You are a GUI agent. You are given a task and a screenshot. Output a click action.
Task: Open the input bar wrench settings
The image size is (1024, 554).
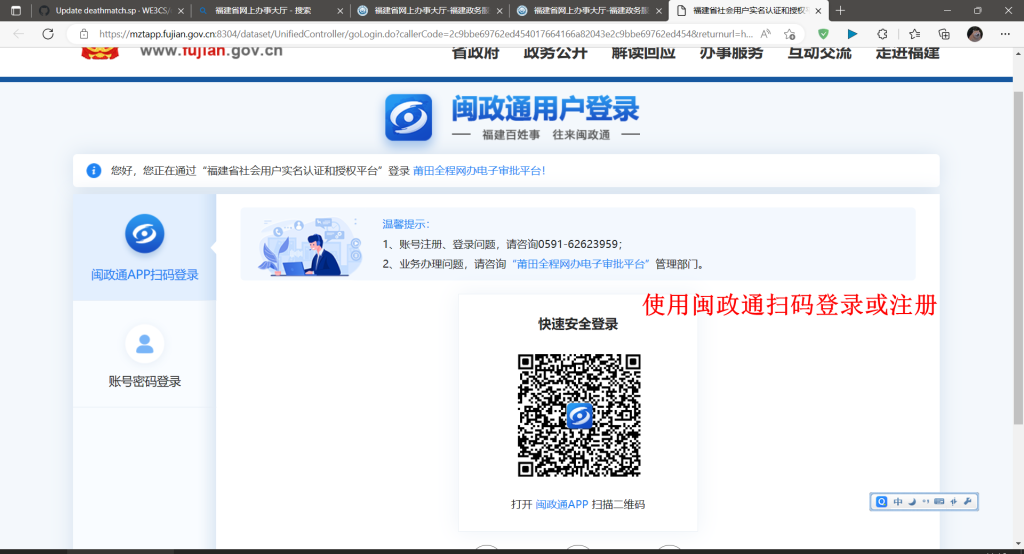tap(968, 502)
